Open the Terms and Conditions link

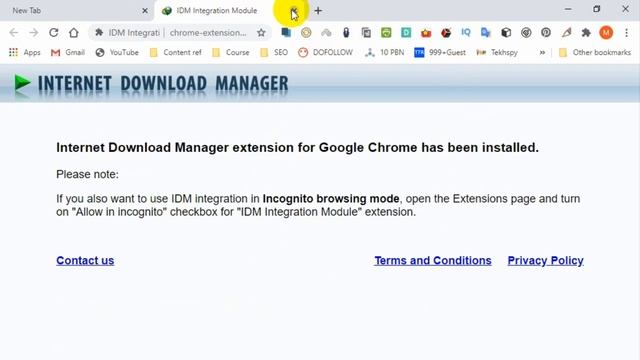(x=433, y=260)
